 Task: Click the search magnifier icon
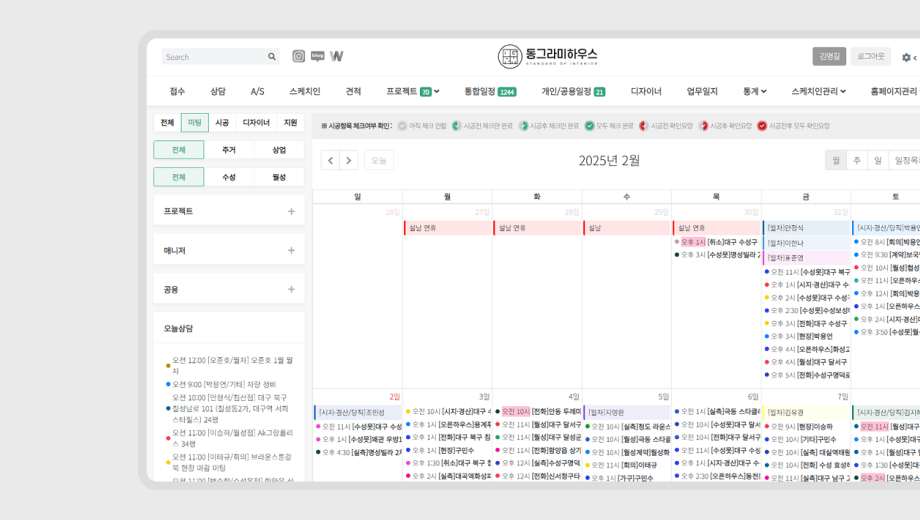272,57
